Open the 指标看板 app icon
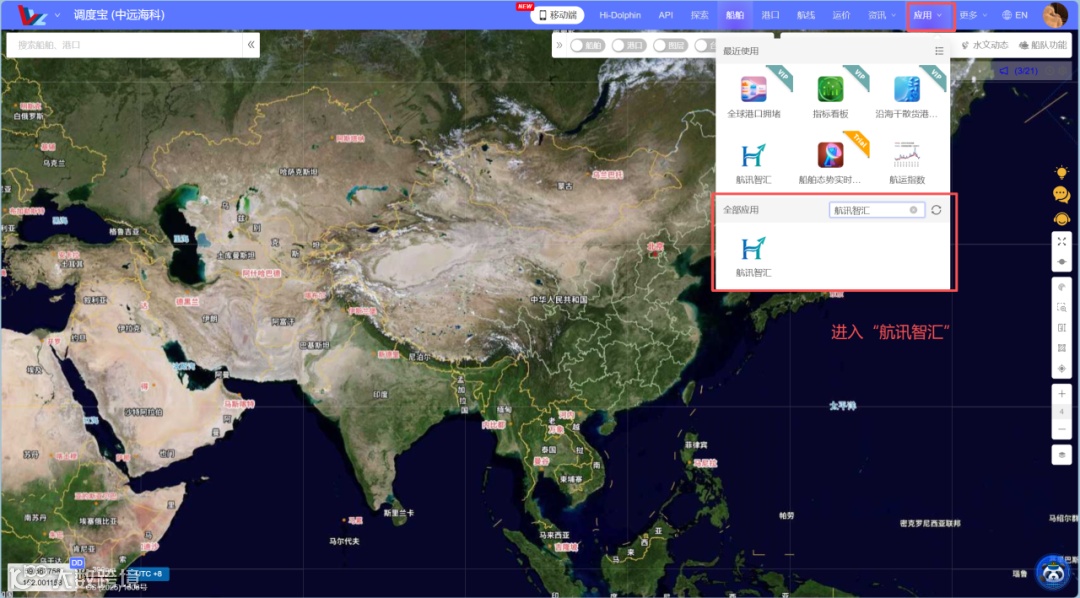Image resolution: width=1080 pixels, height=598 pixels. pyautogui.click(x=830, y=90)
